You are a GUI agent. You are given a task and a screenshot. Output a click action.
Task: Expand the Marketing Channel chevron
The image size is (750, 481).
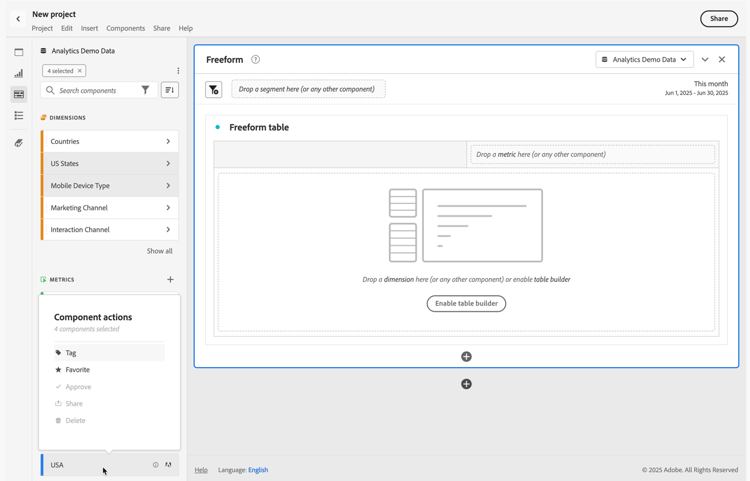coord(168,208)
